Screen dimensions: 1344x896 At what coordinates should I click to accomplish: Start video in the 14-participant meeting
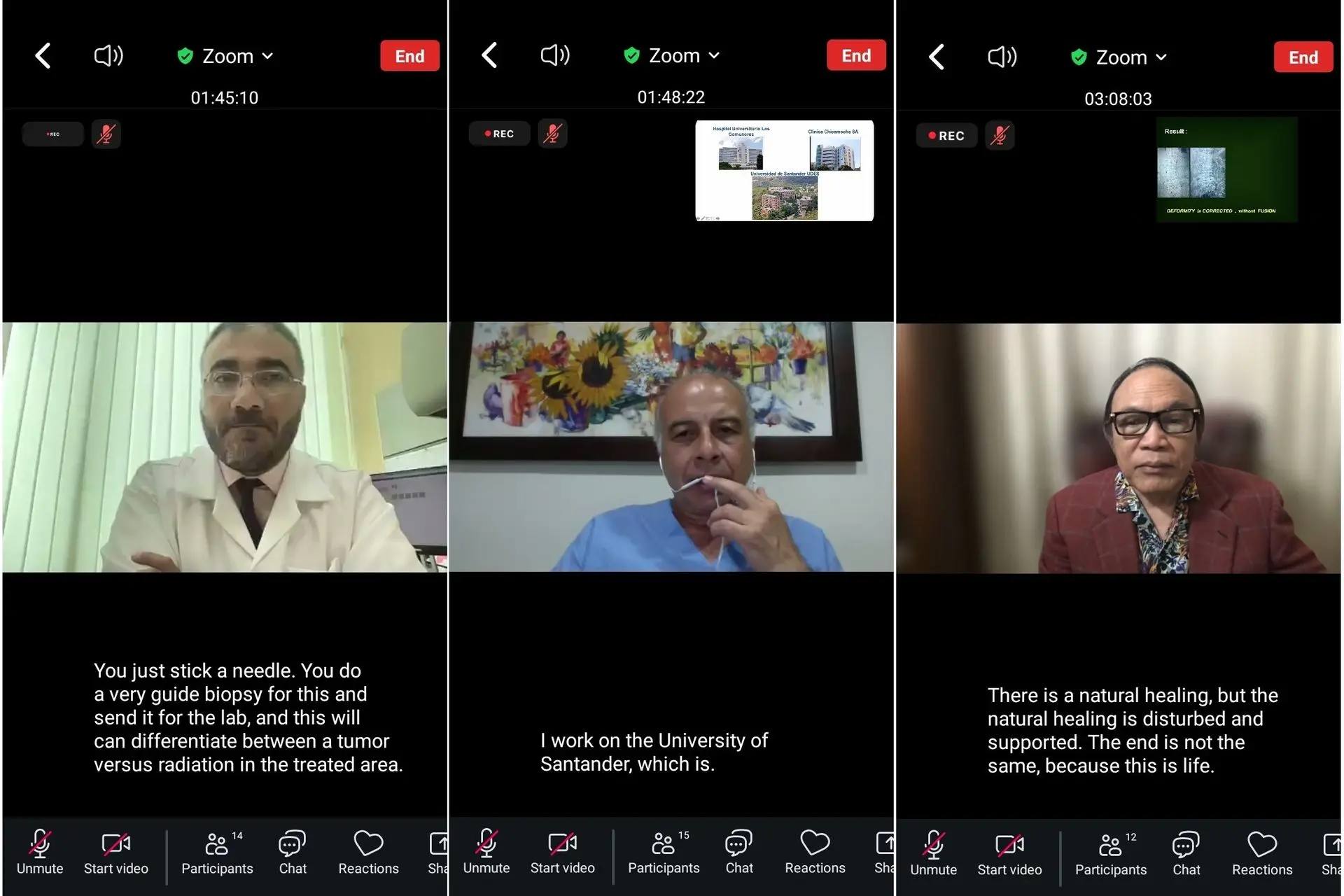116,853
